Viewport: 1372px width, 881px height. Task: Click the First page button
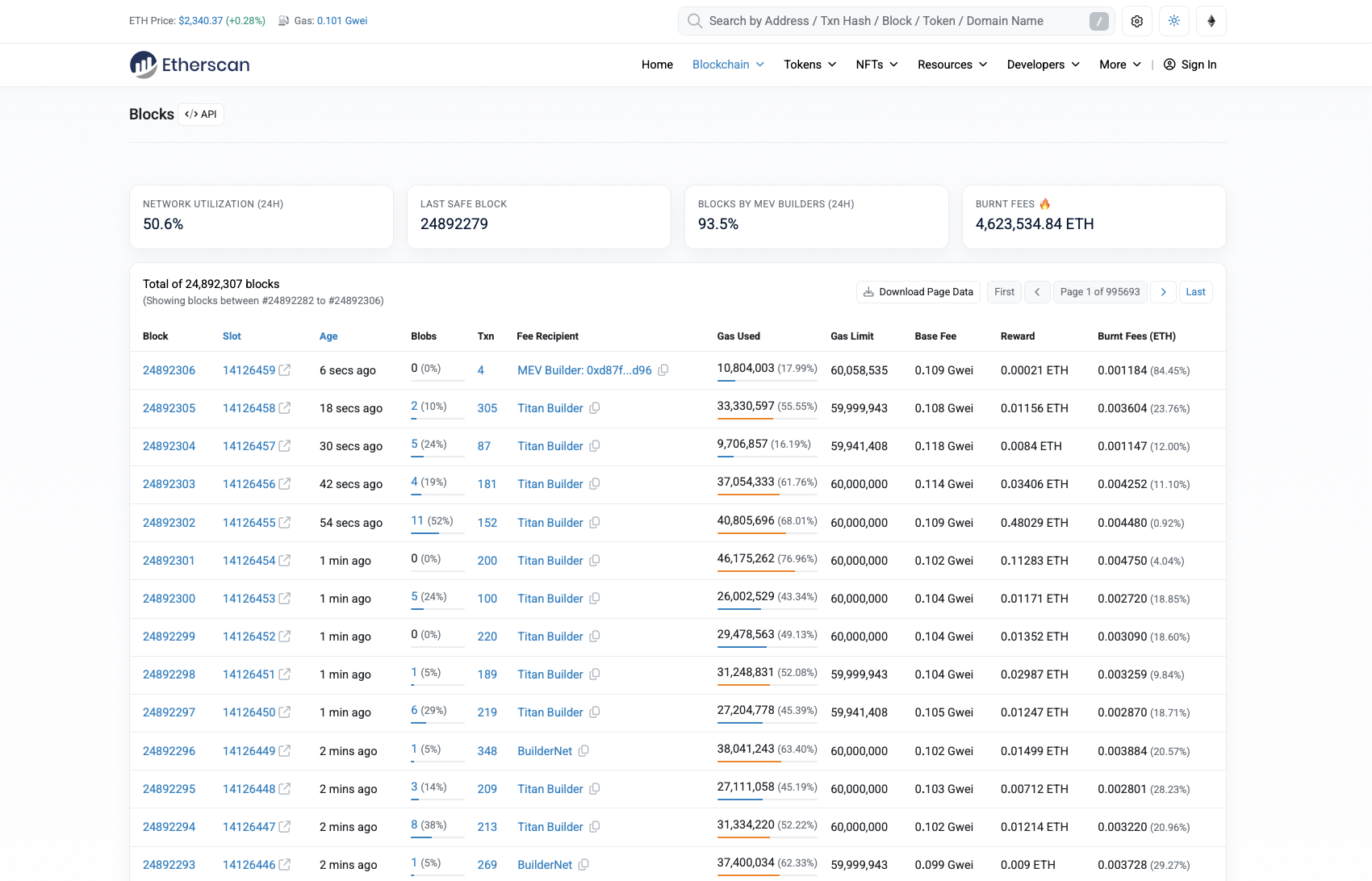1004,292
